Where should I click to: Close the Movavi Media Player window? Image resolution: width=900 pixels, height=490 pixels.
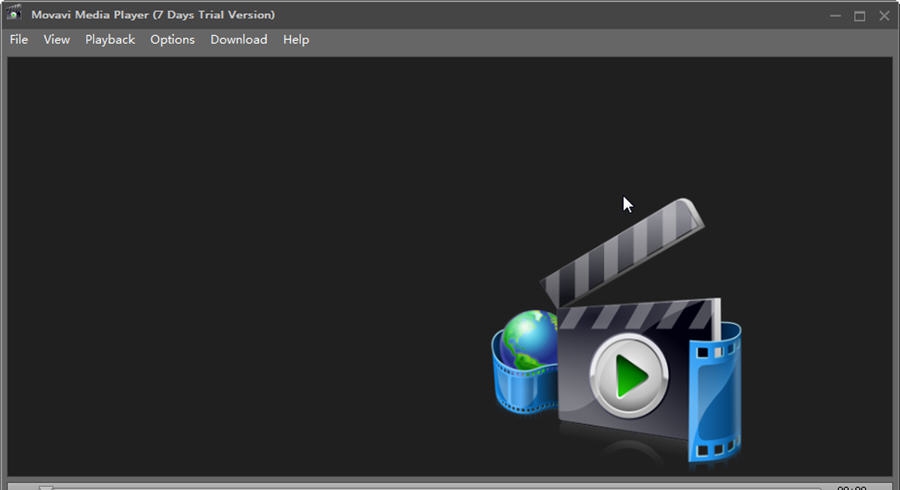(x=884, y=15)
